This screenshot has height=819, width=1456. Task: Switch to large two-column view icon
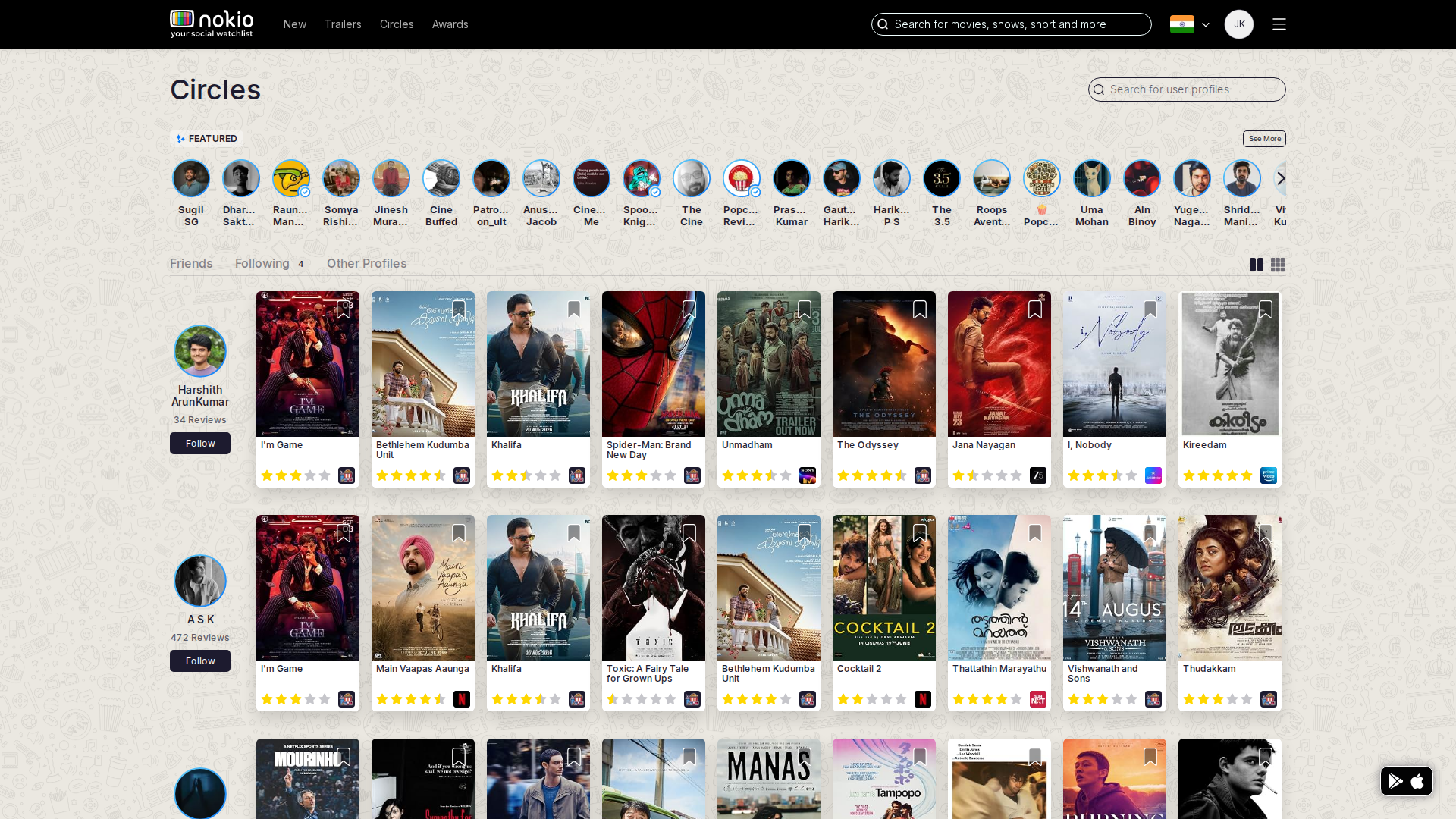(x=1257, y=265)
